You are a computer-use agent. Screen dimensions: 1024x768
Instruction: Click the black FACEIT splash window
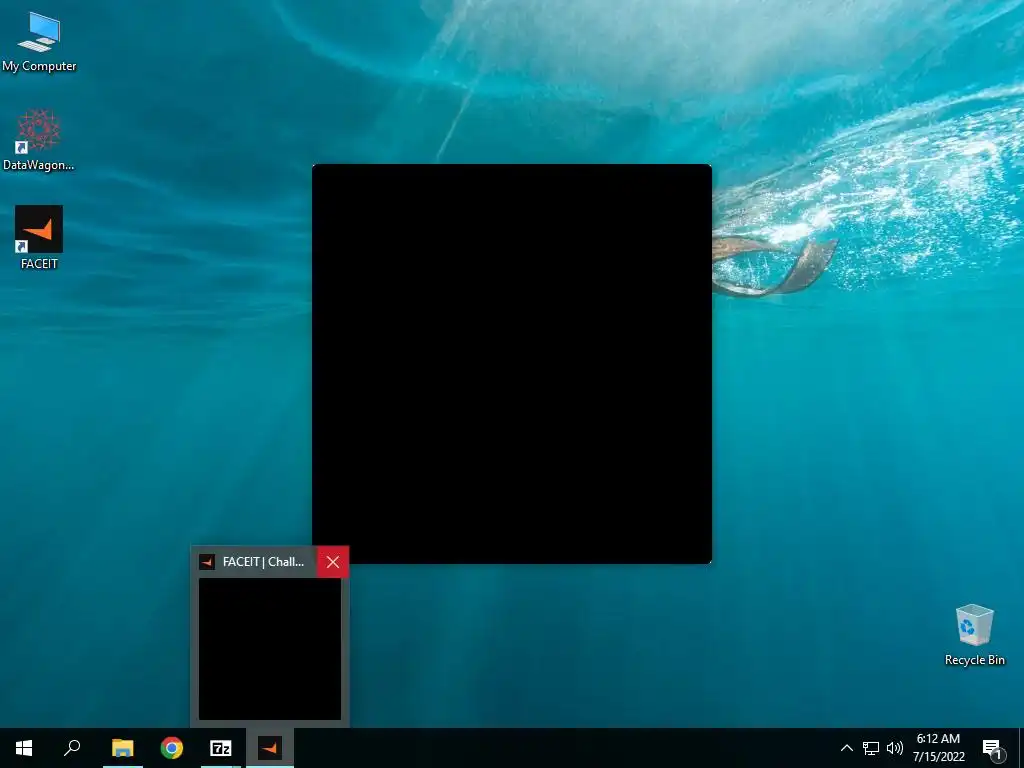click(x=512, y=364)
